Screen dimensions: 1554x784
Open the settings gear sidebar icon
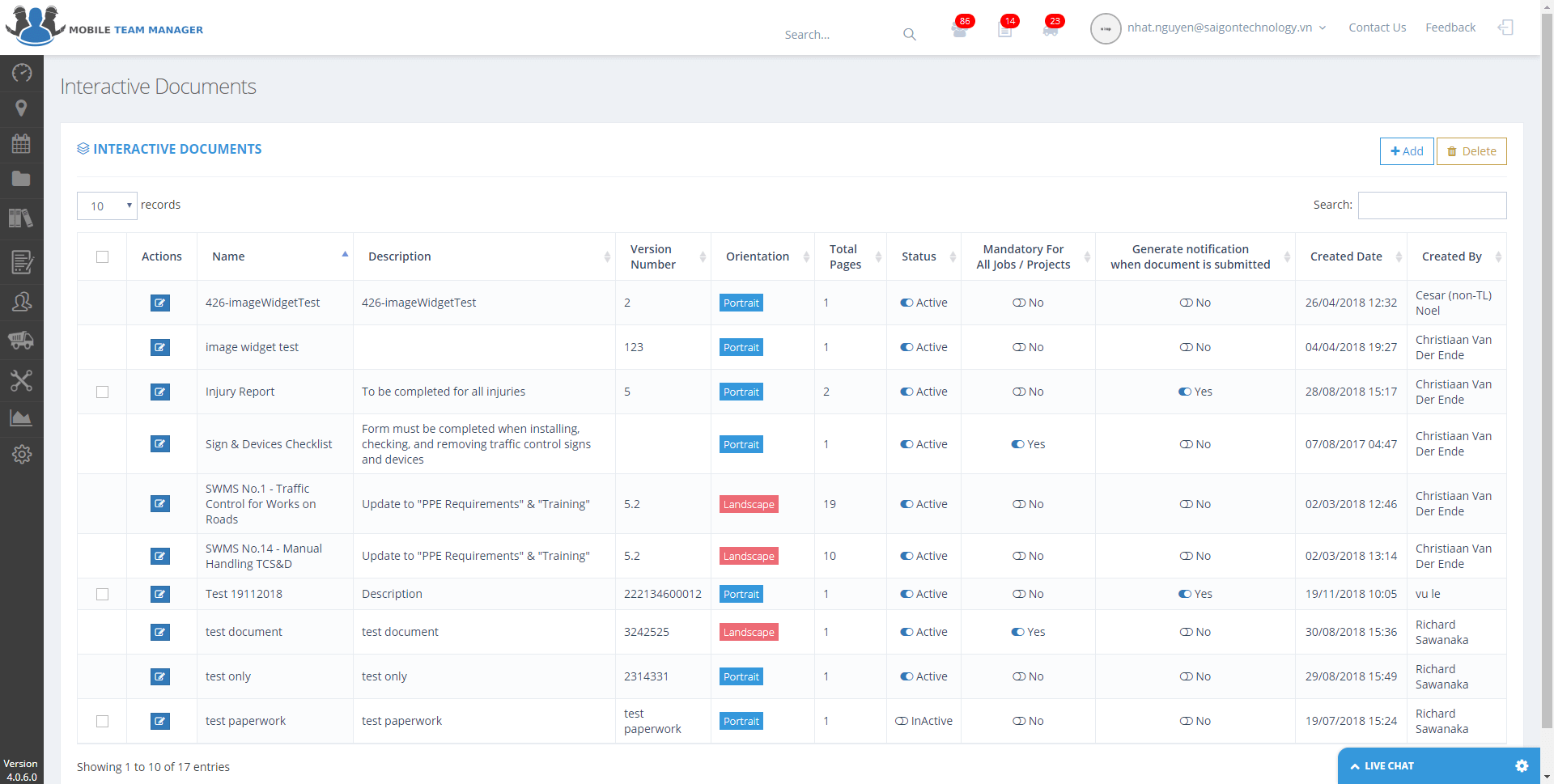[x=22, y=454]
